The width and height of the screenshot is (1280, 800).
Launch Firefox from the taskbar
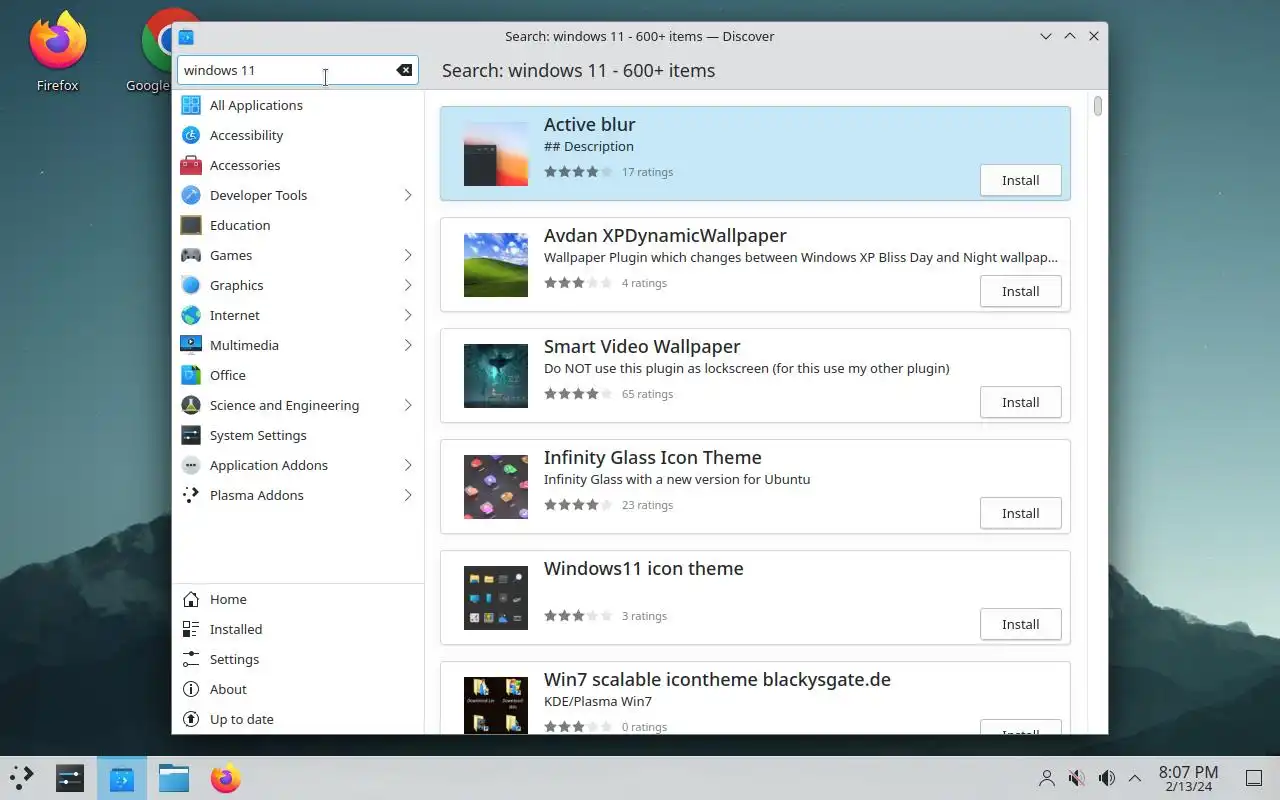(226, 777)
